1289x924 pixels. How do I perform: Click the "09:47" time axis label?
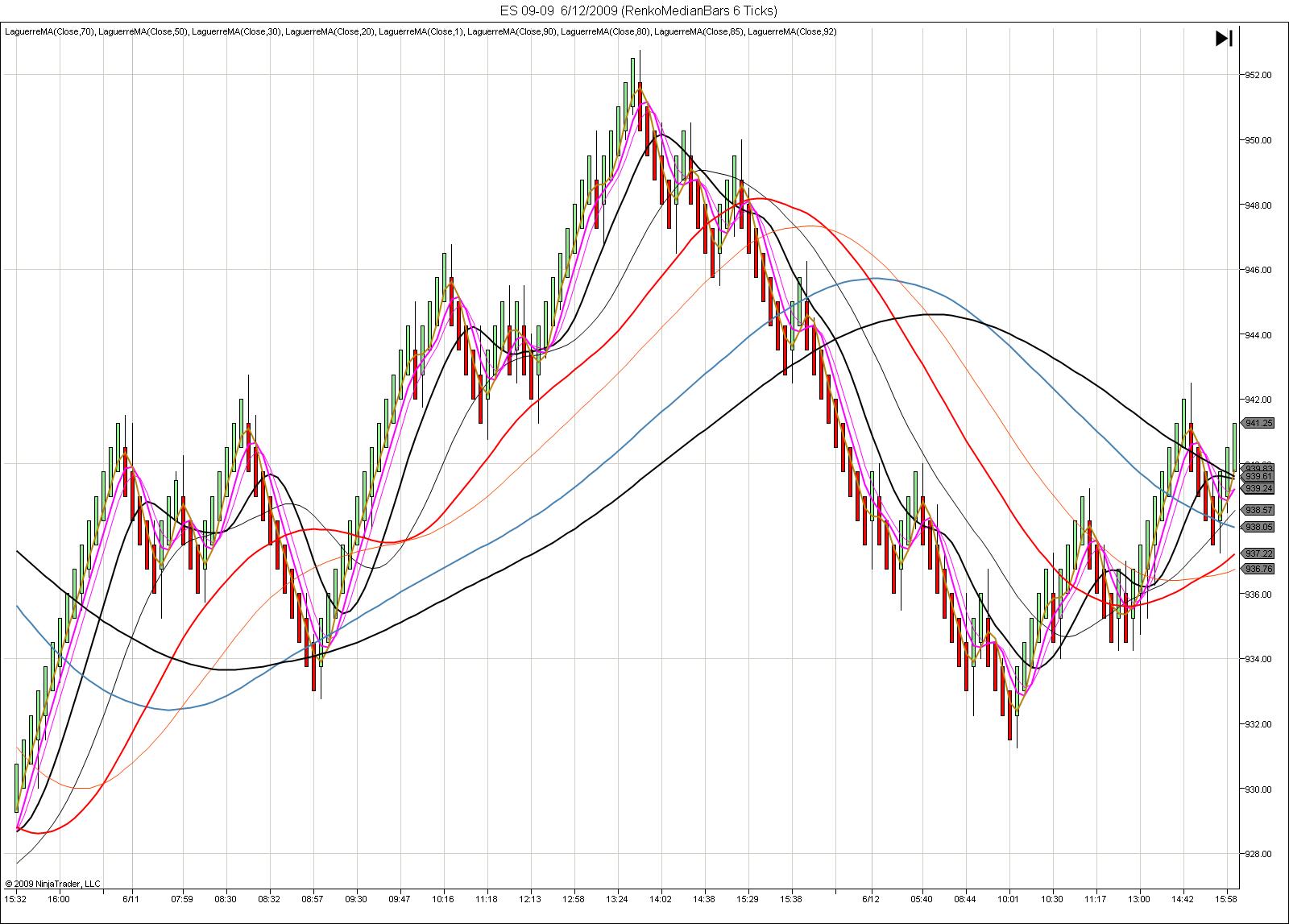(x=400, y=899)
